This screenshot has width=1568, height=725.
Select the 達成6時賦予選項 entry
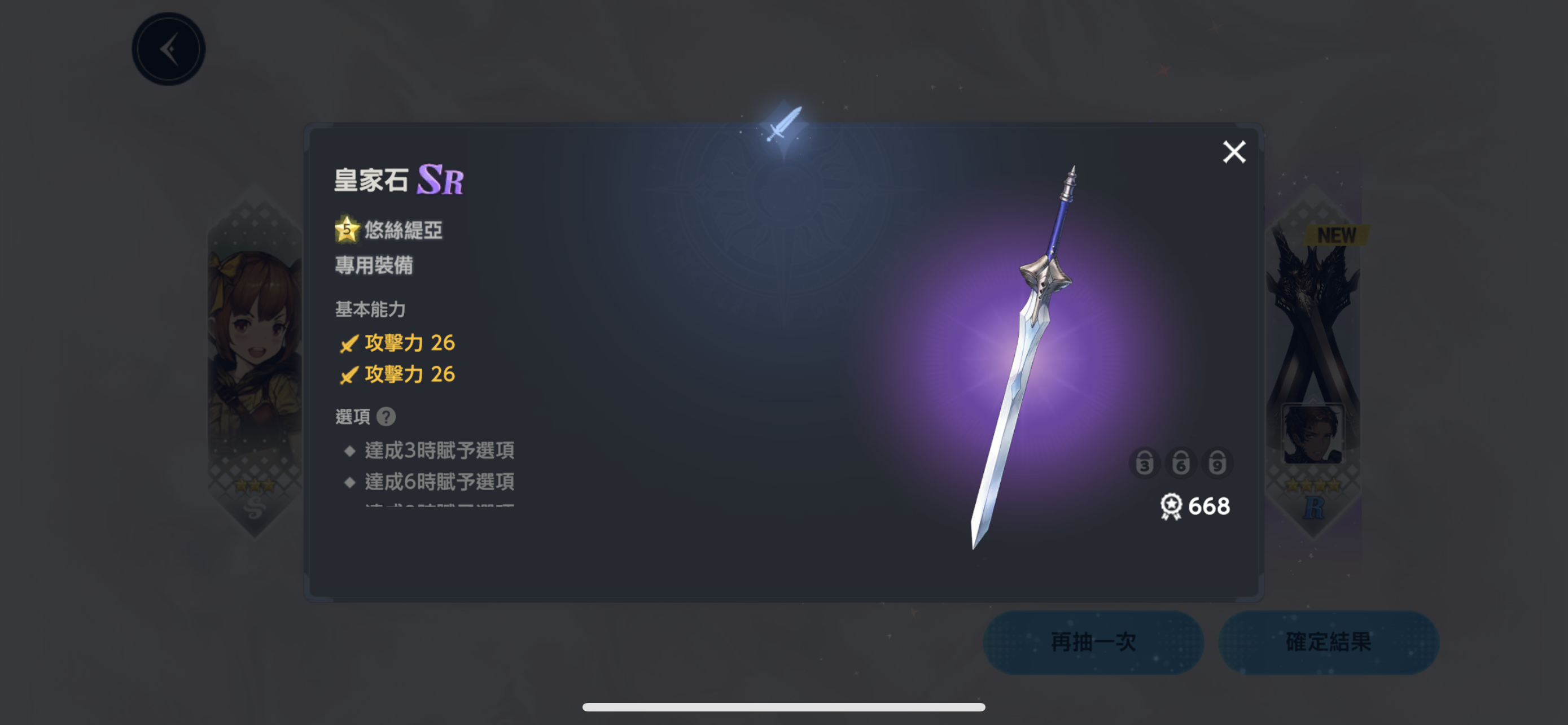439,482
